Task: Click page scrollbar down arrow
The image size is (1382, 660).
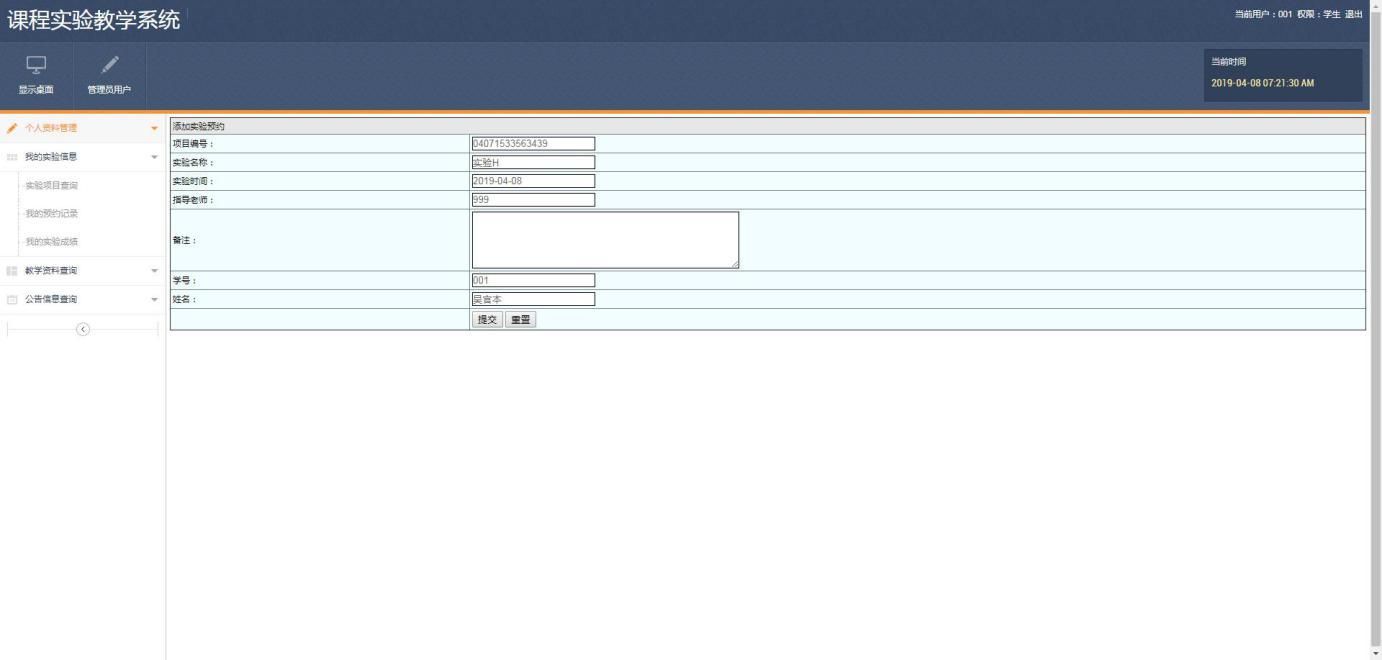Action: (x=1376, y=653)
